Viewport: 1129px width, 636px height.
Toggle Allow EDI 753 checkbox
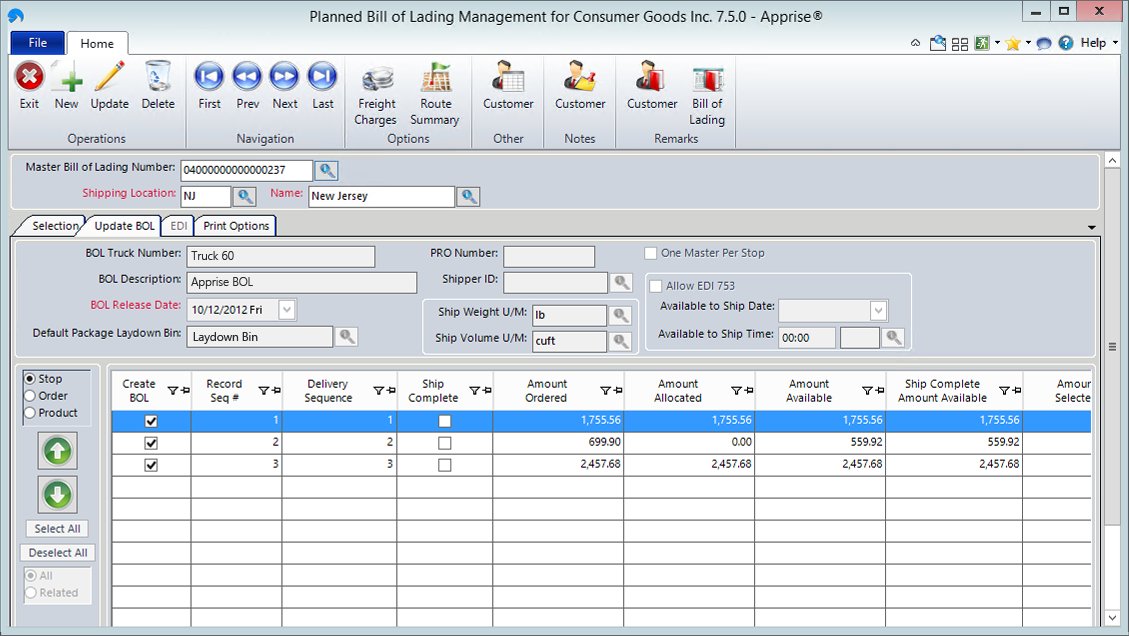(x=656, y=286)
